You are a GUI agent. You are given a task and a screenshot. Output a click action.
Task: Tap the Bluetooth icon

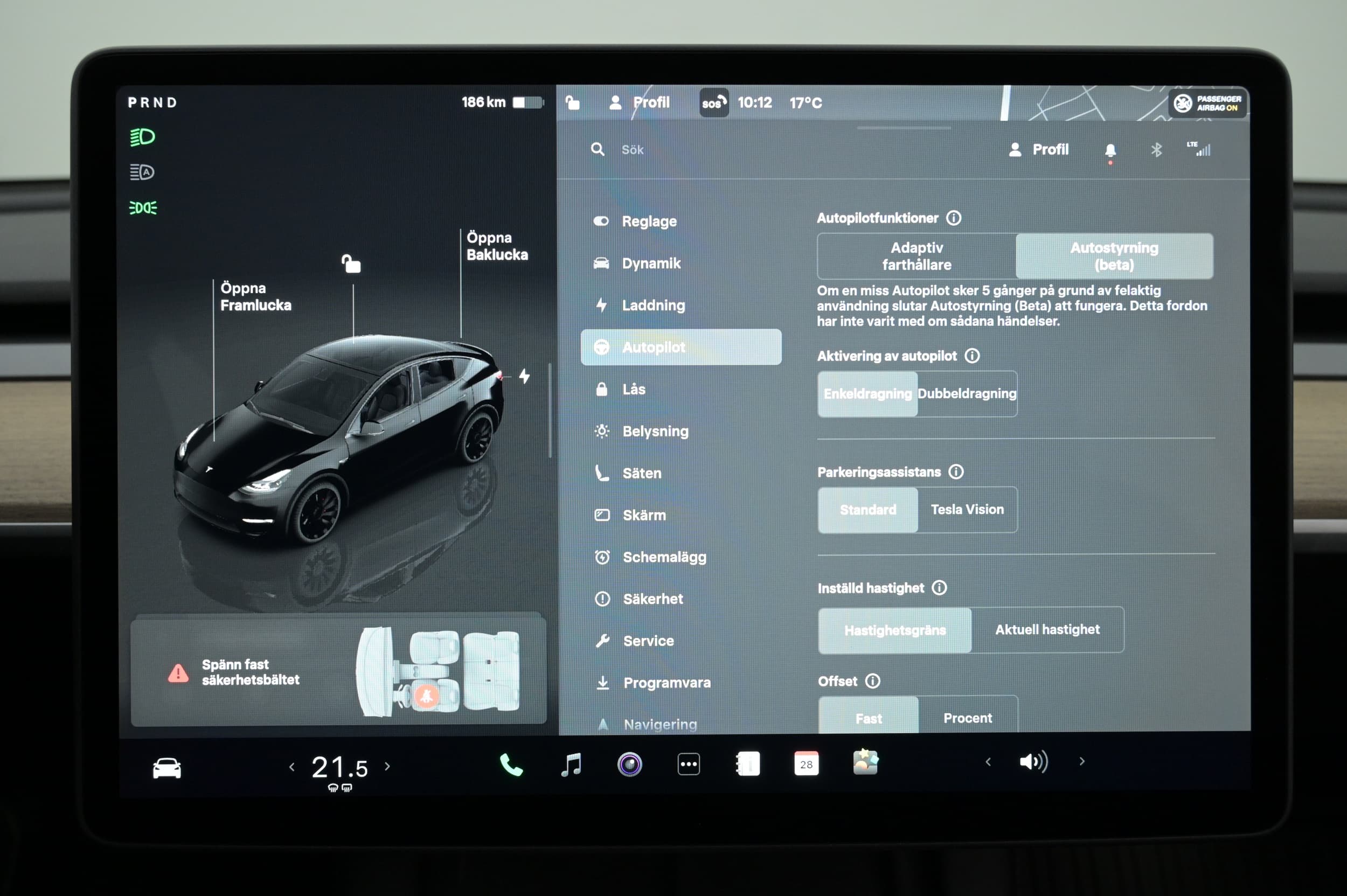pos(1156,150)
